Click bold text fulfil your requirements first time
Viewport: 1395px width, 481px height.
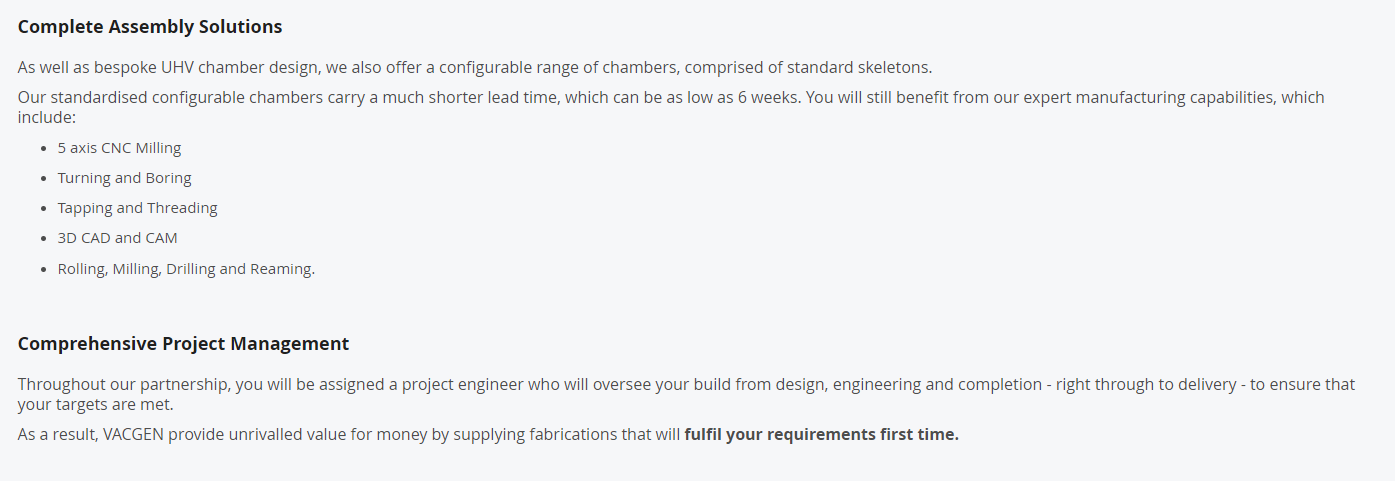point(821,435)
